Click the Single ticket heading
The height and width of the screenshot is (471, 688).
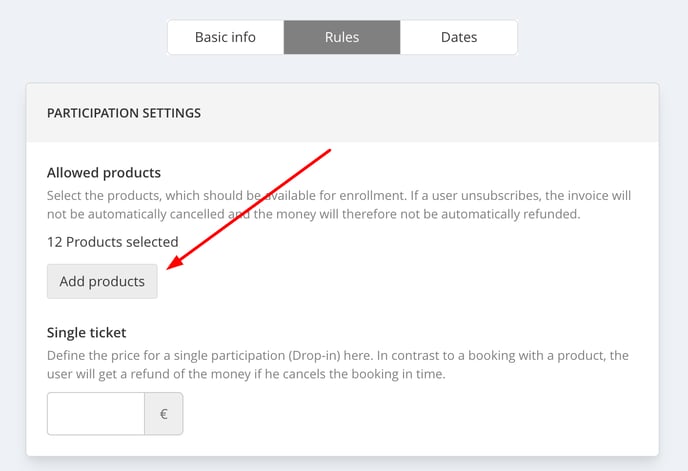tap(86, 332)
